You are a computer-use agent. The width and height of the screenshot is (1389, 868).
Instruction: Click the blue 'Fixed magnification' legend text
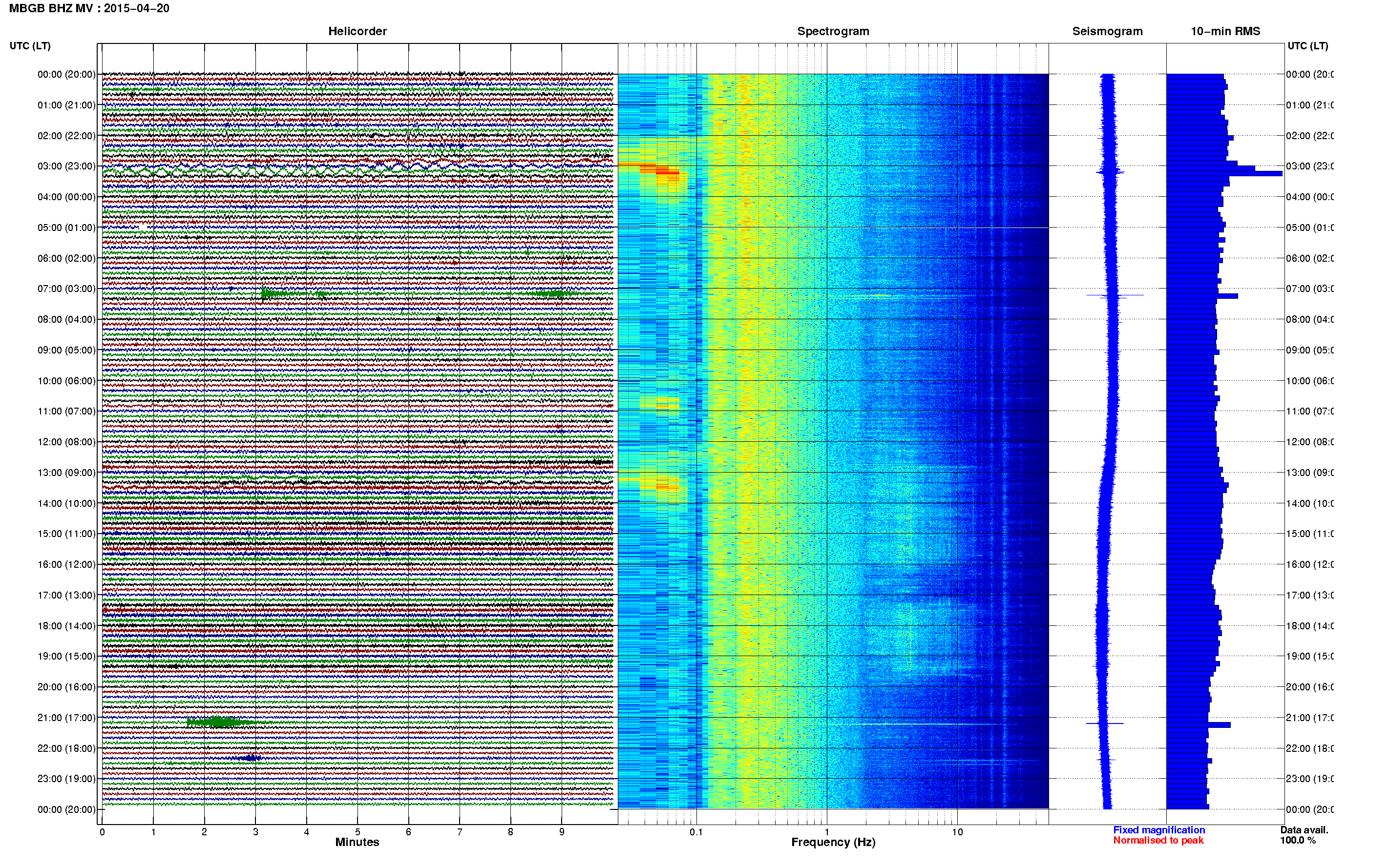coord(1159,830)
